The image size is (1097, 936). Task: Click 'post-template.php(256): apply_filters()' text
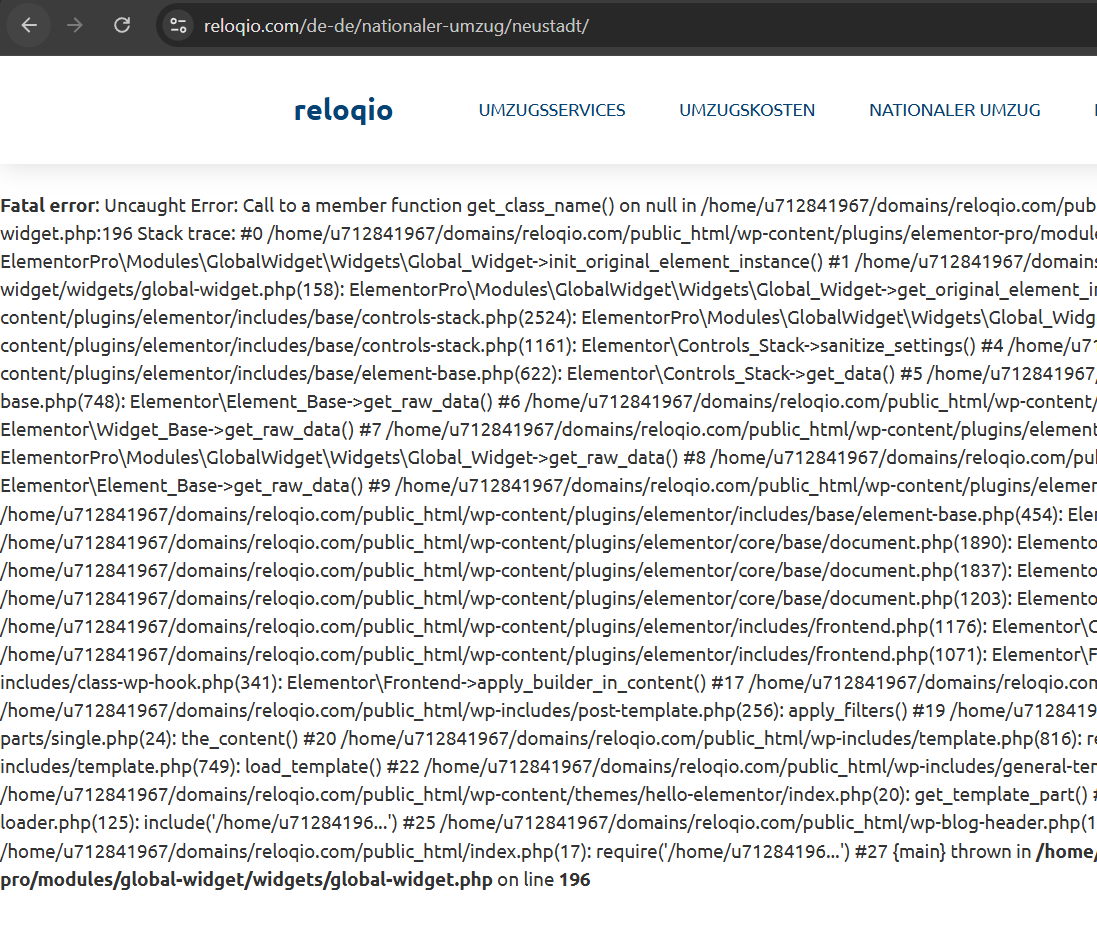point(743,710)
